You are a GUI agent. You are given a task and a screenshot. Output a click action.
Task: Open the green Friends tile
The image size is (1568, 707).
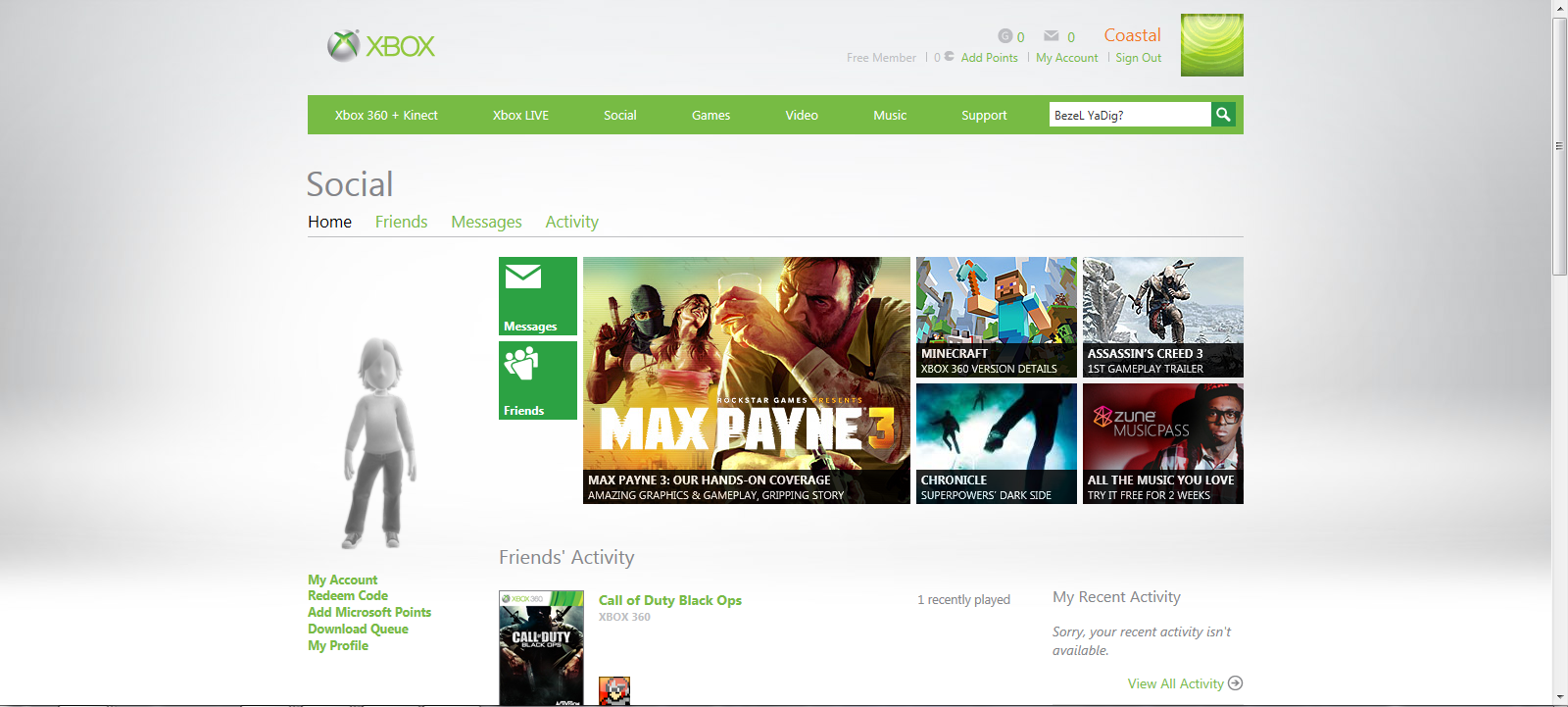[538, 380]
